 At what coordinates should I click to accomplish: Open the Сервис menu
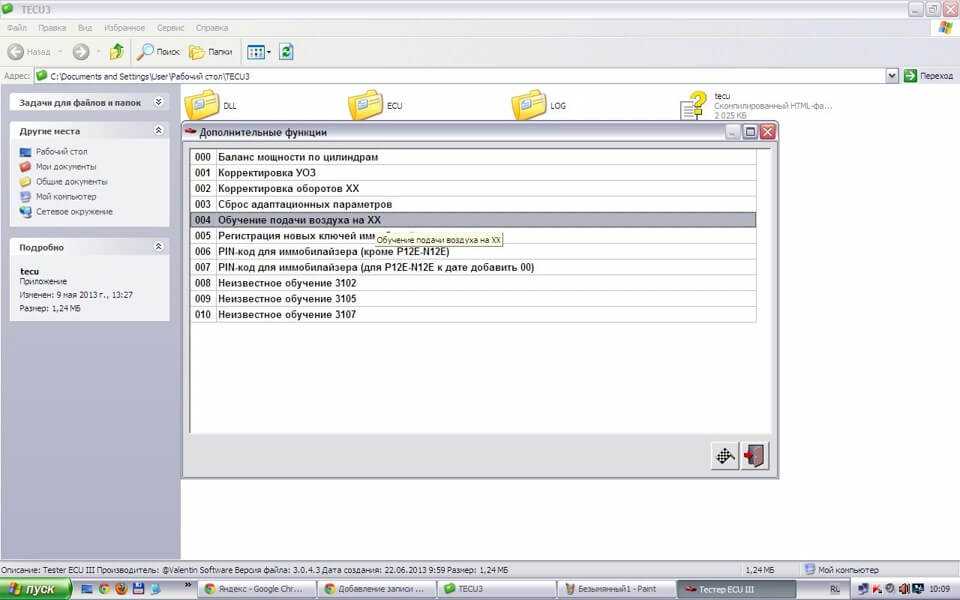(x=170, y=28)
